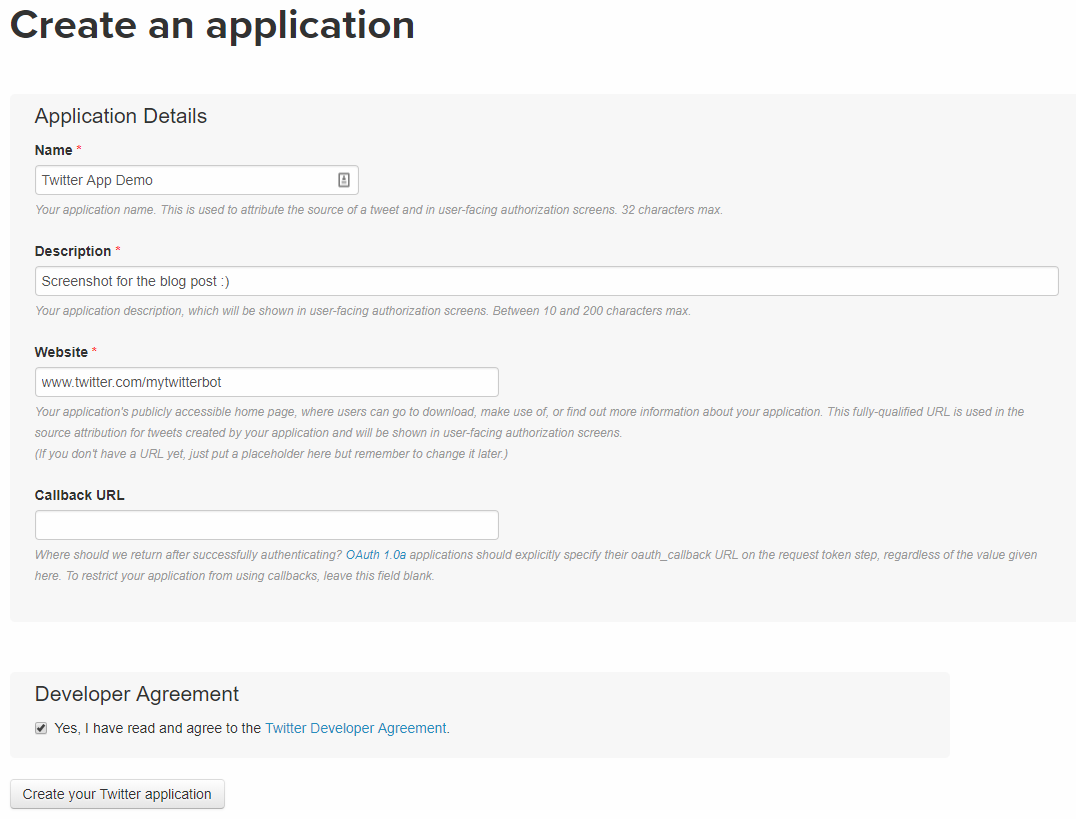The width and height of the screenshot is (1076, 819).
Task: Click the 'Callback URL' field label
Action: 80,495
